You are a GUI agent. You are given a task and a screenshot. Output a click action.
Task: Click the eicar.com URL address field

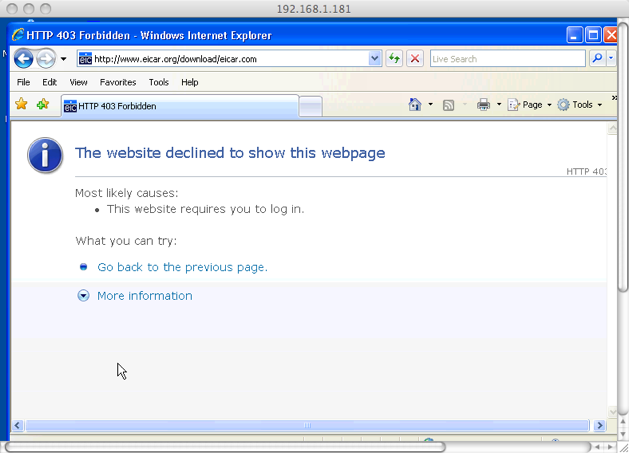[x=223, y=59]
